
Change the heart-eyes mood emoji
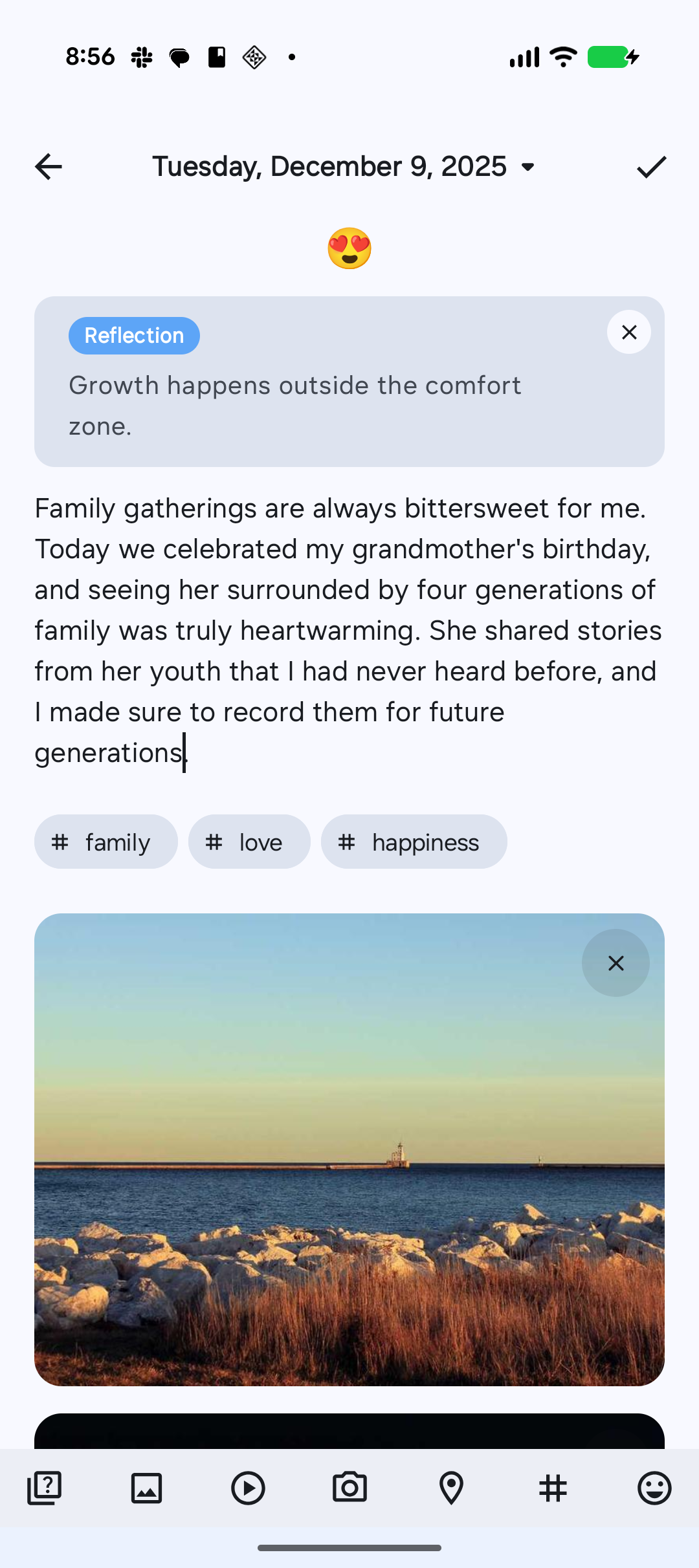coord(349,248)
